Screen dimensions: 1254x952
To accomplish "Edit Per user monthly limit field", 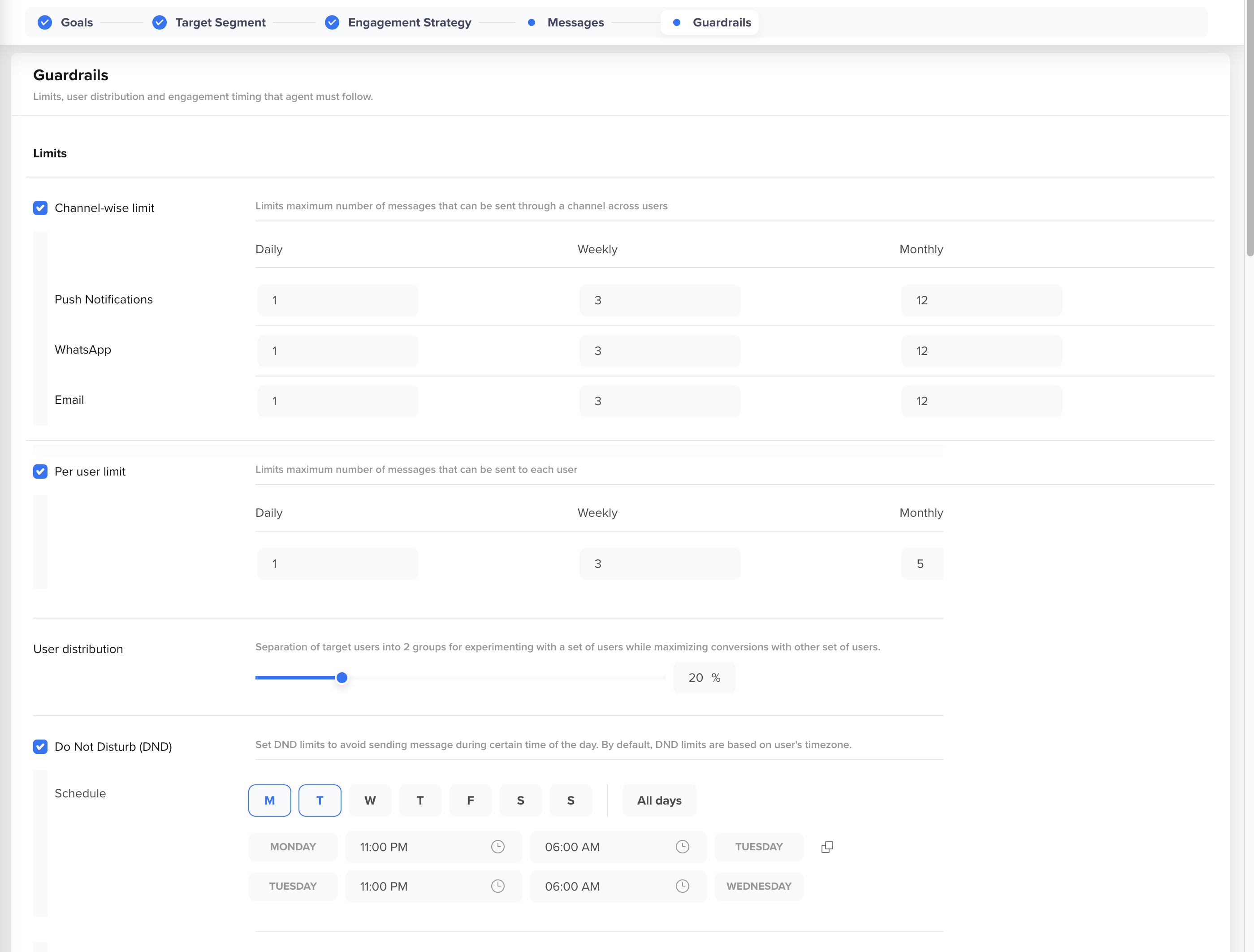I will click(922, 563).
